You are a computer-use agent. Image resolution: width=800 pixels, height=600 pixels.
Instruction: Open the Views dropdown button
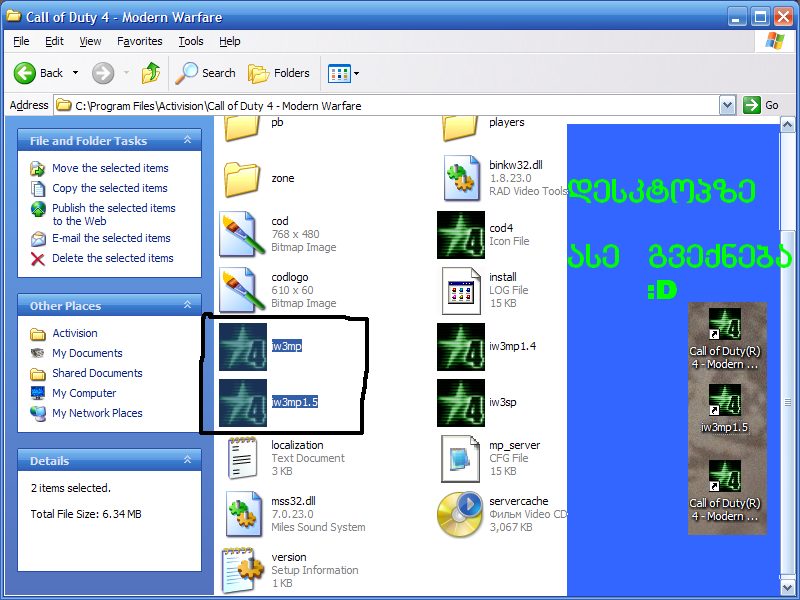(x=344, y=73)
